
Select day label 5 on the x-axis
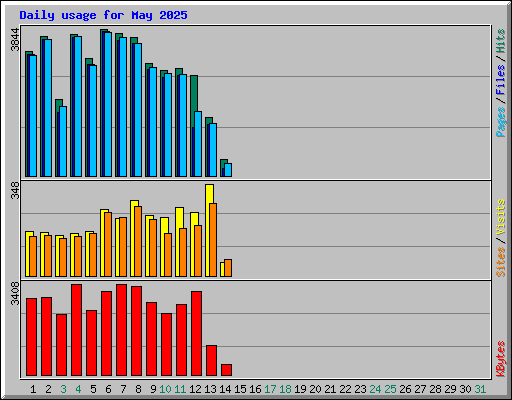pyautogui.click(x=93, y=389)
